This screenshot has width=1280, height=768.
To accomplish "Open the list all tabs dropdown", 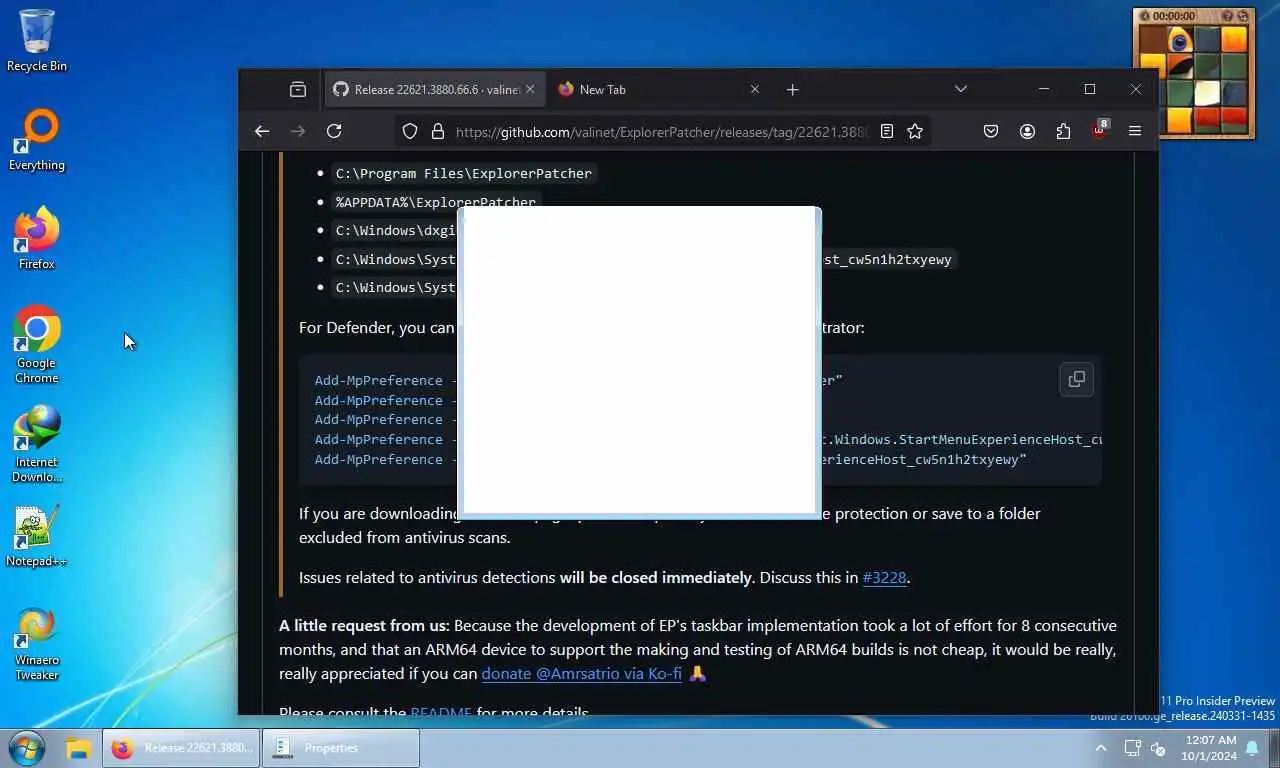I will (x=961, y=89).
